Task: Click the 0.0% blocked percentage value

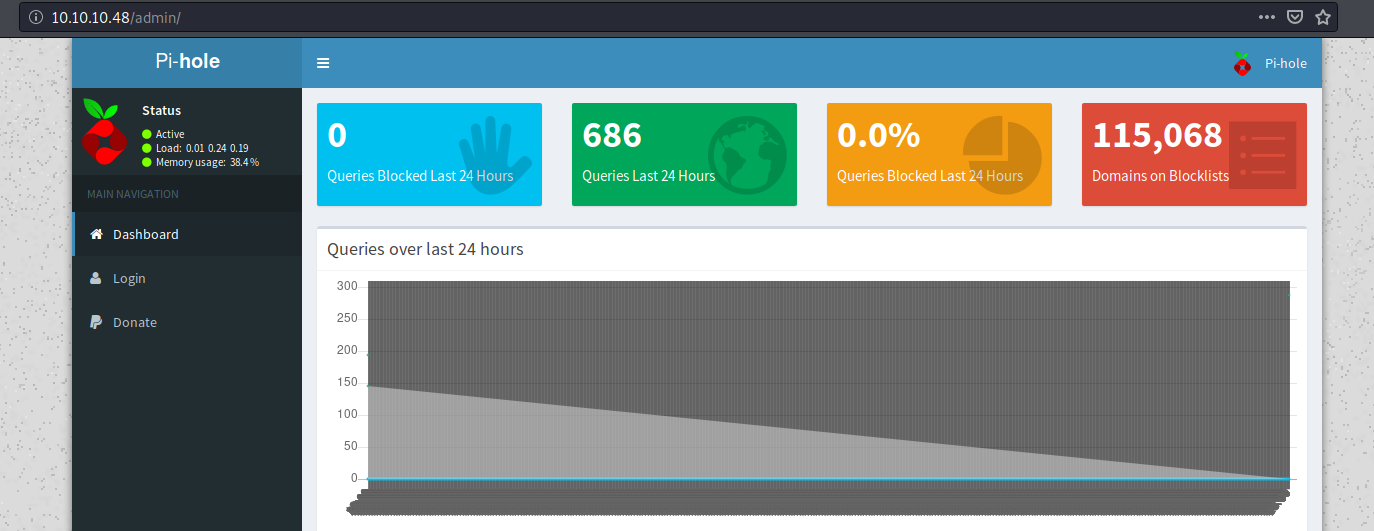Action: (x=878, y=135)
